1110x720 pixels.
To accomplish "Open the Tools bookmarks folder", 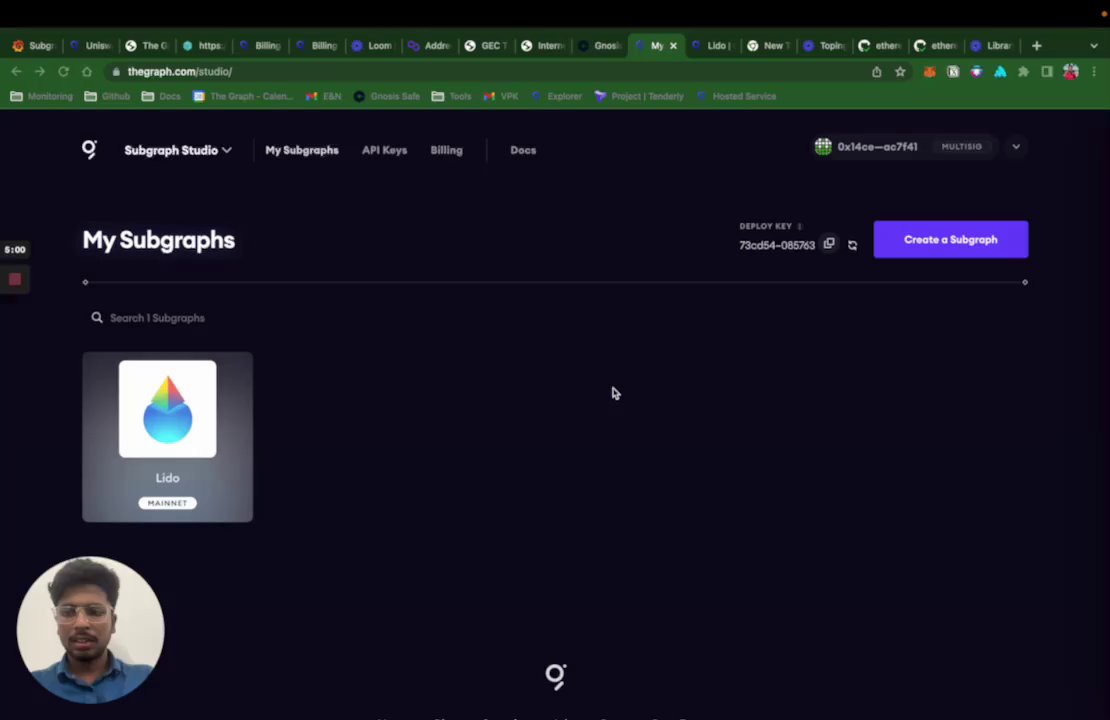I will (451, 96).
